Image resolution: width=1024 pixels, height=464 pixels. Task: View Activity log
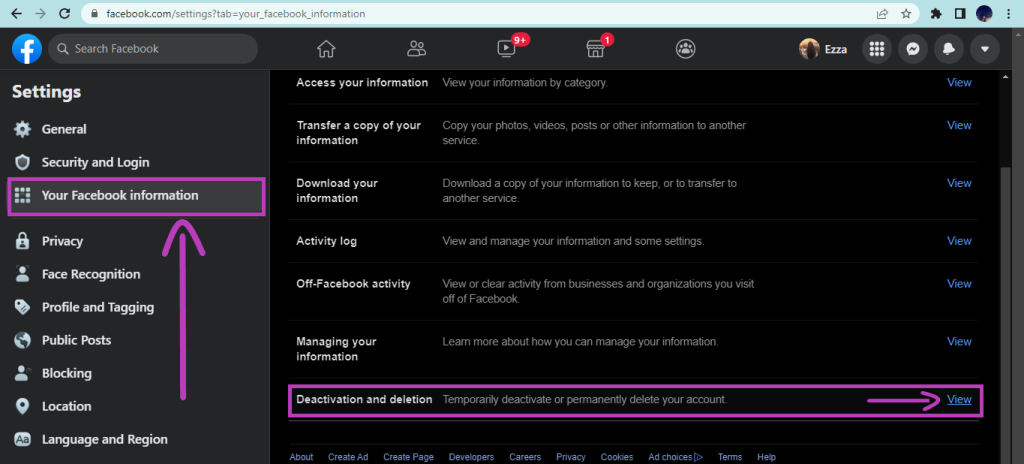pyautogui.click(x=959, y=241)
